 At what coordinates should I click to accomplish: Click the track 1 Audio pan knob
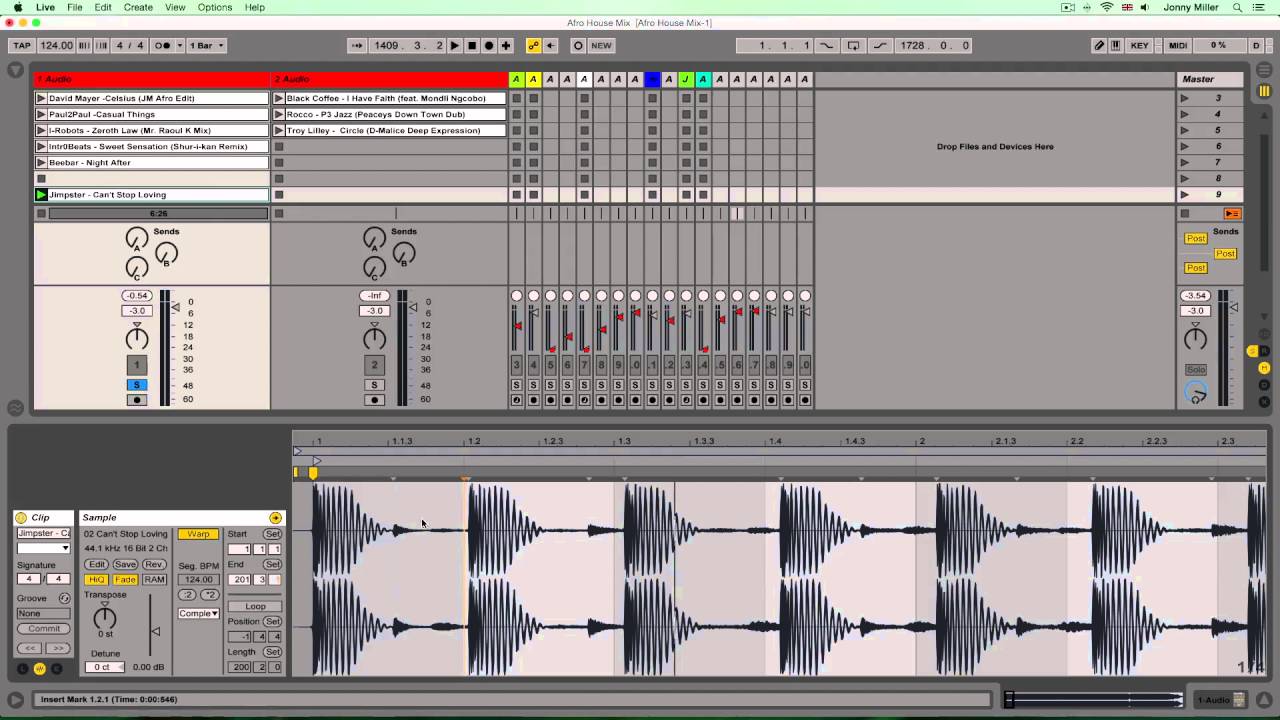coord(137,338)
